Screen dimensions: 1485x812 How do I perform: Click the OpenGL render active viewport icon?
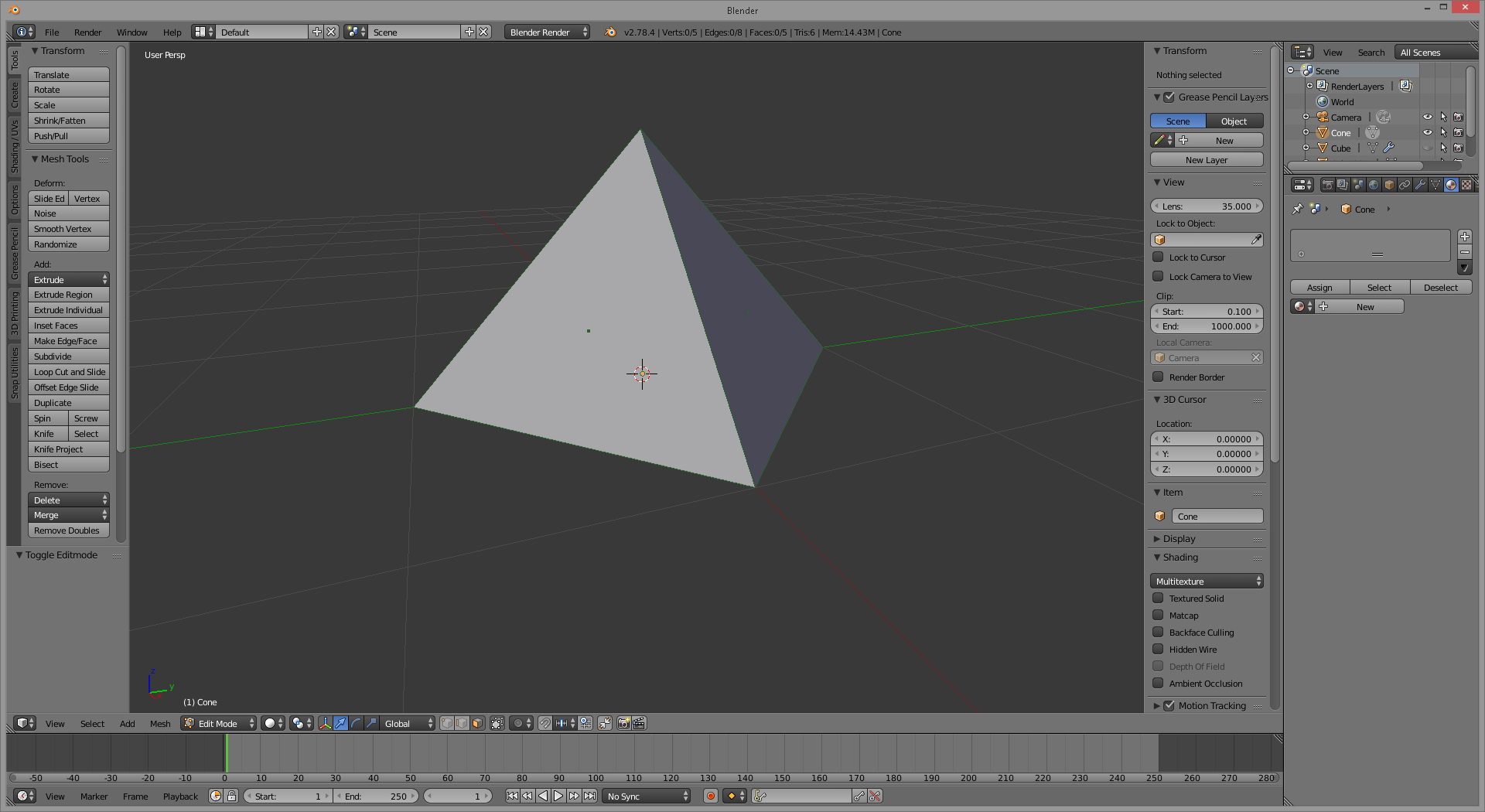pyautogui.click(x=623, y=723)
